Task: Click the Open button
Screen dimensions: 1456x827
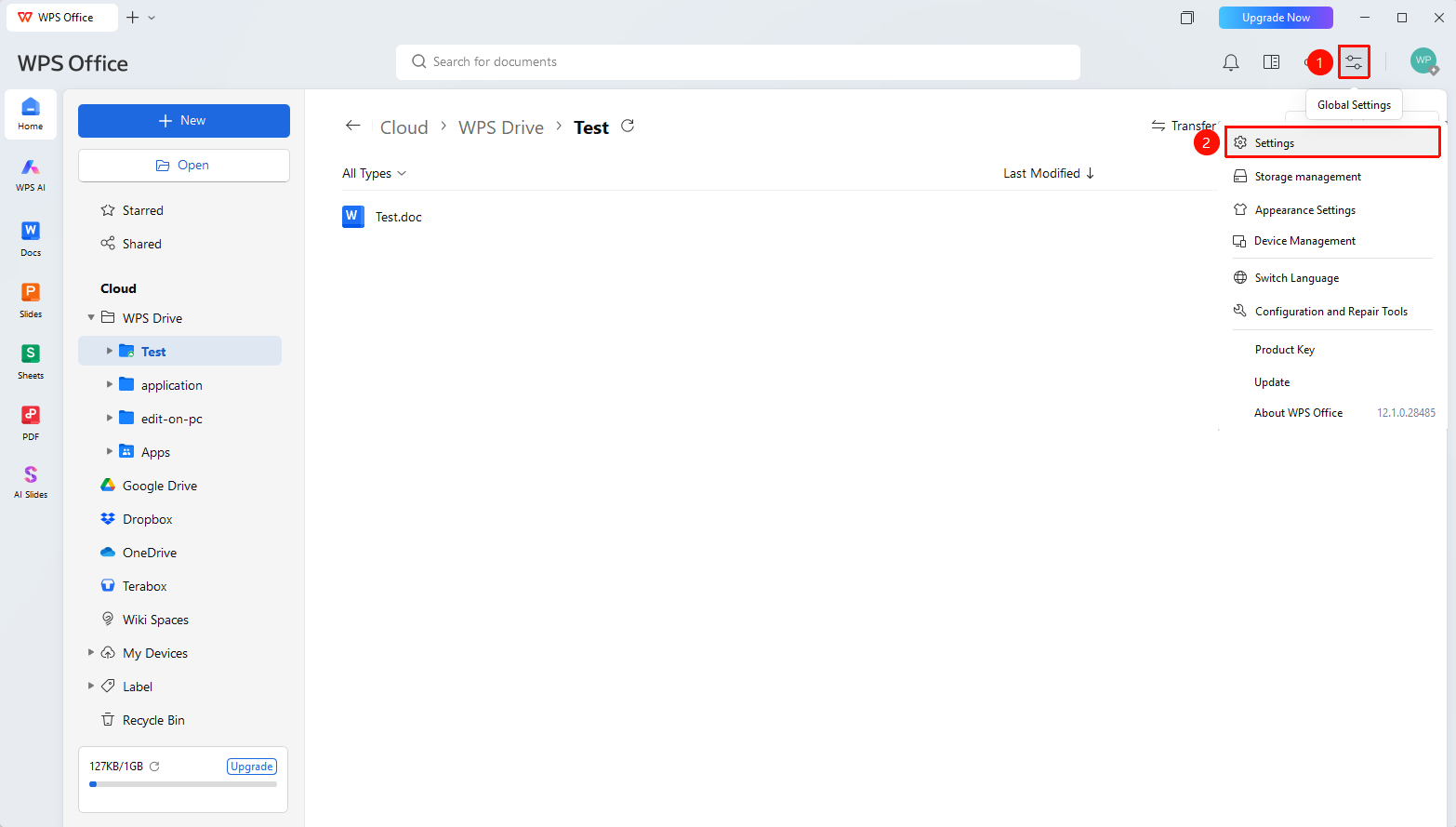Action: 184,166
